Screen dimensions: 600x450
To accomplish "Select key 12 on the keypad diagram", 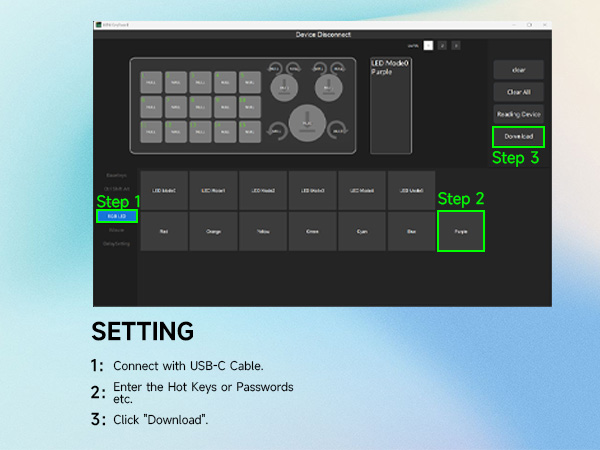I will 176,132.
